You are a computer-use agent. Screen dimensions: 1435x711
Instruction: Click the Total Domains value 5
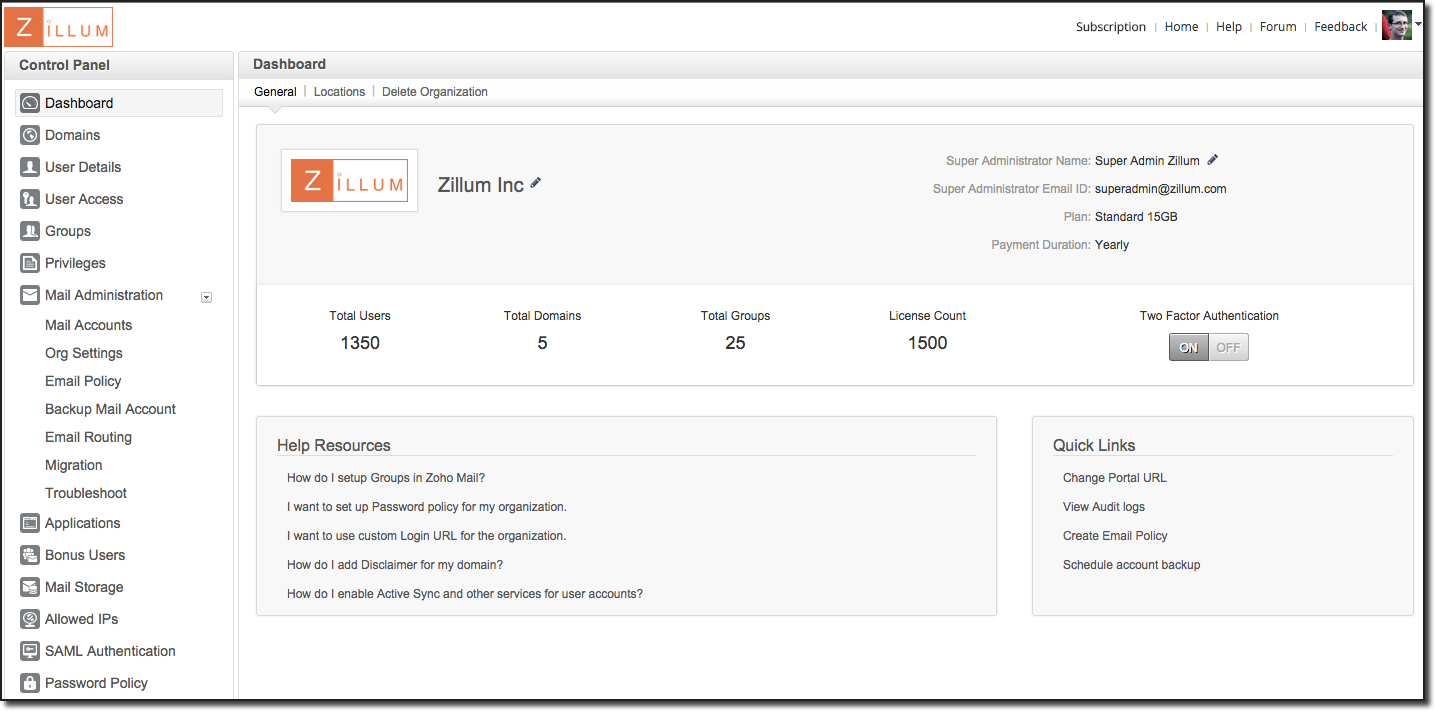click(x=542, y=343)
